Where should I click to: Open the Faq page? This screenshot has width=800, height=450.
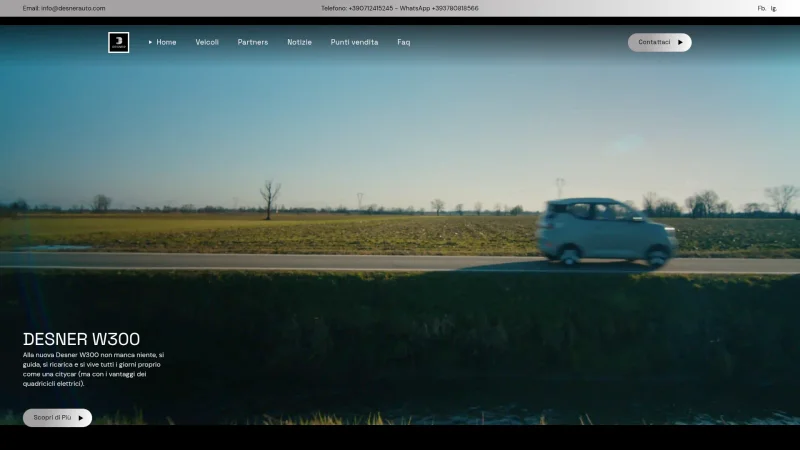(404, 42)
